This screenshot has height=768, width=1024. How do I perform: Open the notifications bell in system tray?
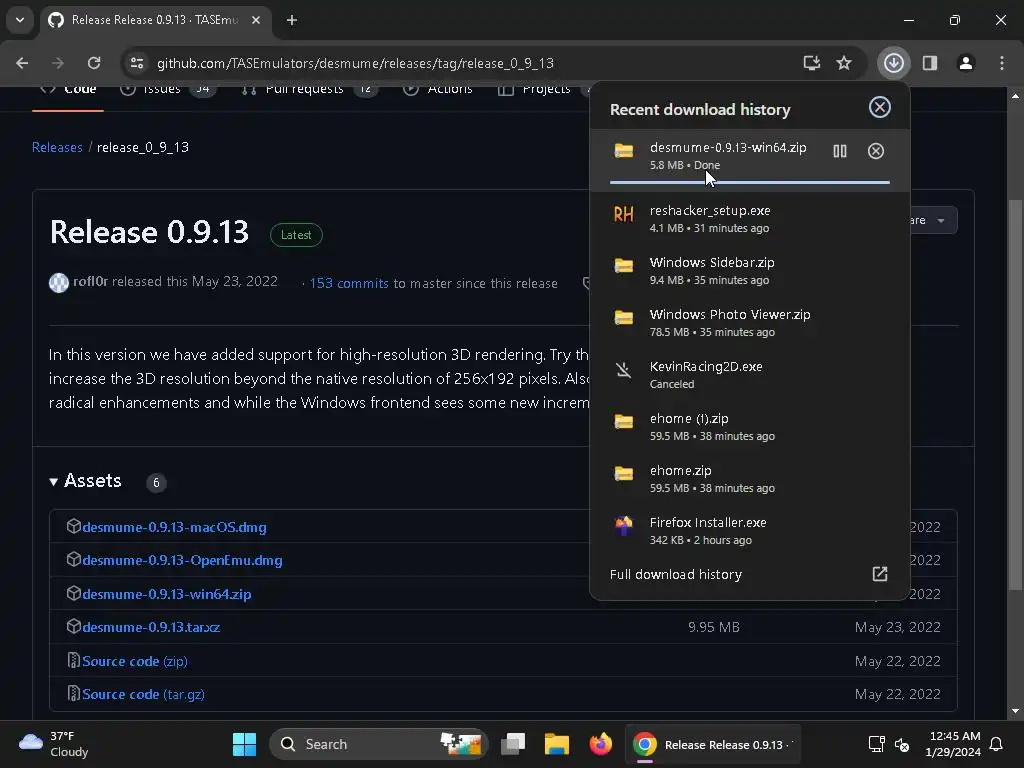coord(996,744)
